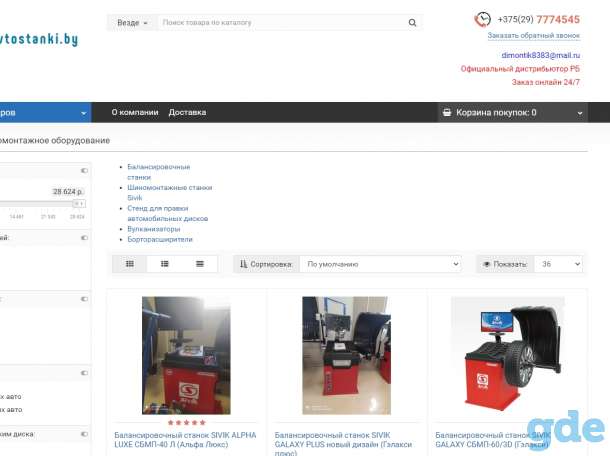The width and height of the screenshot is (610, 456).
Task: Toggle the filter panel above авто options
Action: 84,373
